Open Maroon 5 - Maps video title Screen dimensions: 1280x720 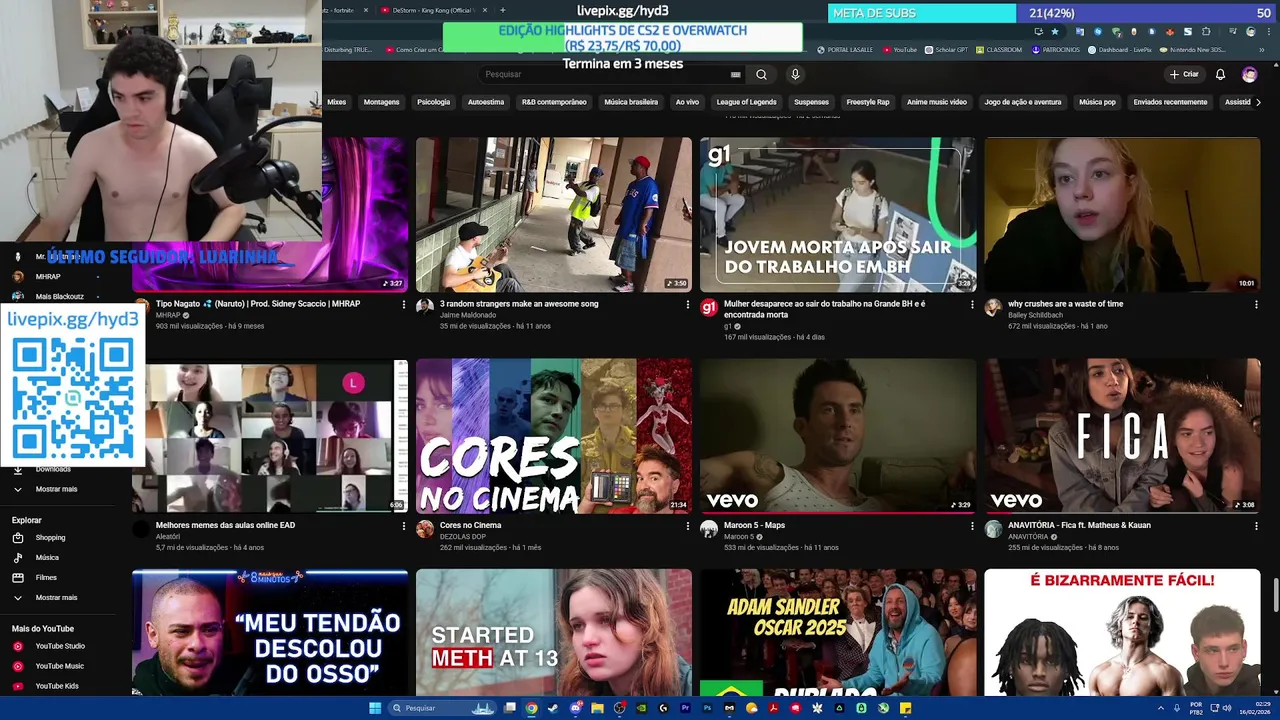coord(754,525)
